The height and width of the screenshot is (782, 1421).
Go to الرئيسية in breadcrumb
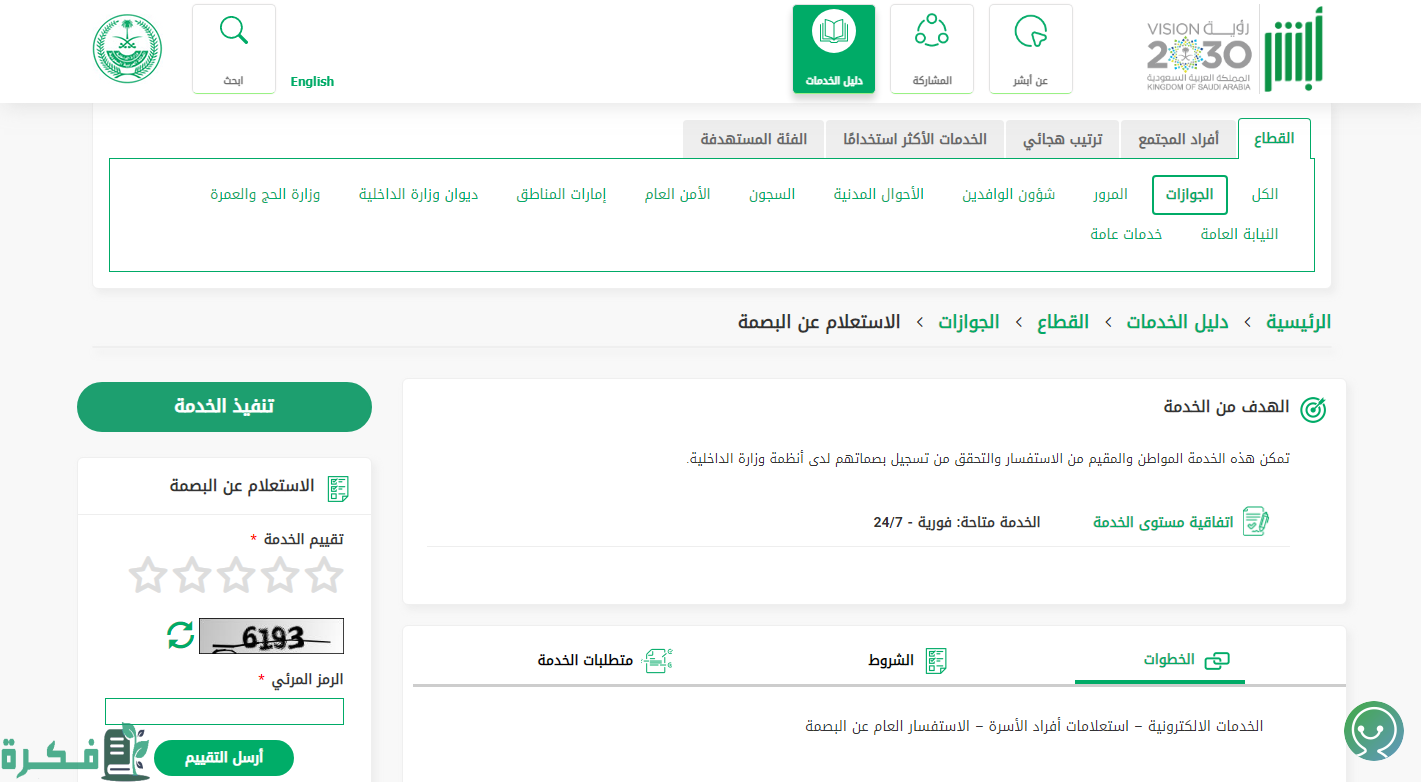coord(1298,322)
